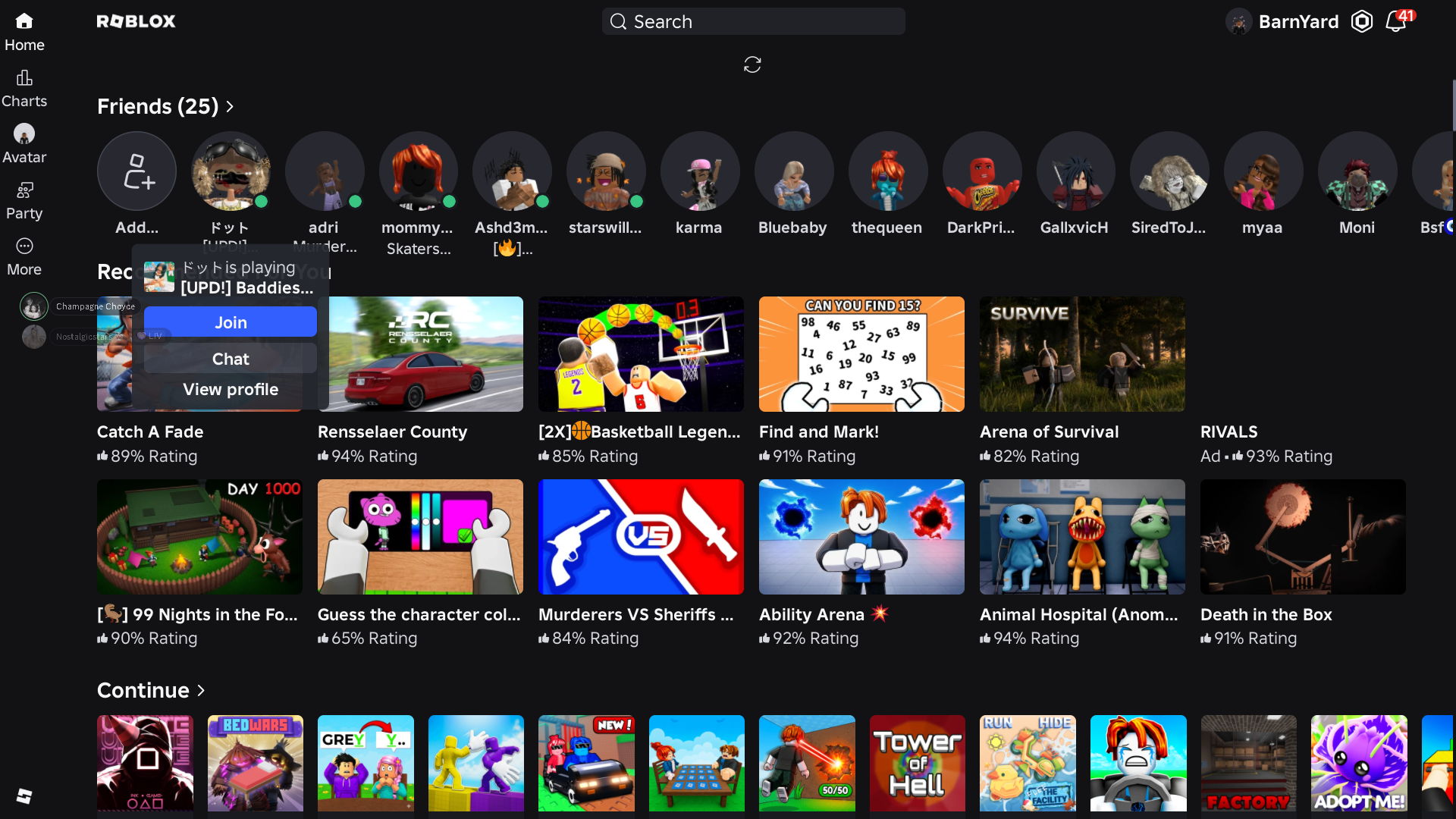The width and height of the screenshot is (1456, 819).
Task: Open Arena of Survival title link
Action: [x=1049, y=431]
